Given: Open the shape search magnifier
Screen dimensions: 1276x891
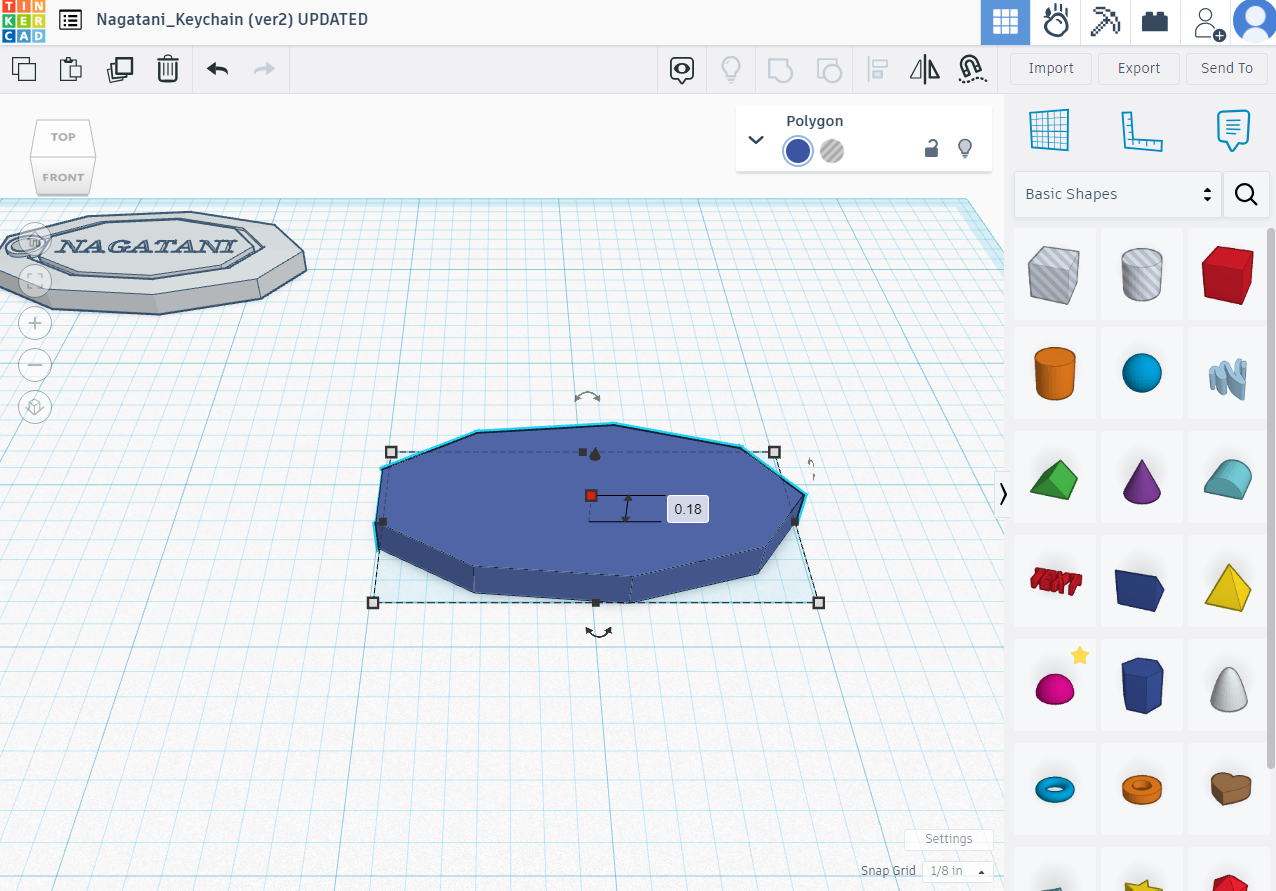Looking at the screenshot, I should click(x=1246, y=193).
